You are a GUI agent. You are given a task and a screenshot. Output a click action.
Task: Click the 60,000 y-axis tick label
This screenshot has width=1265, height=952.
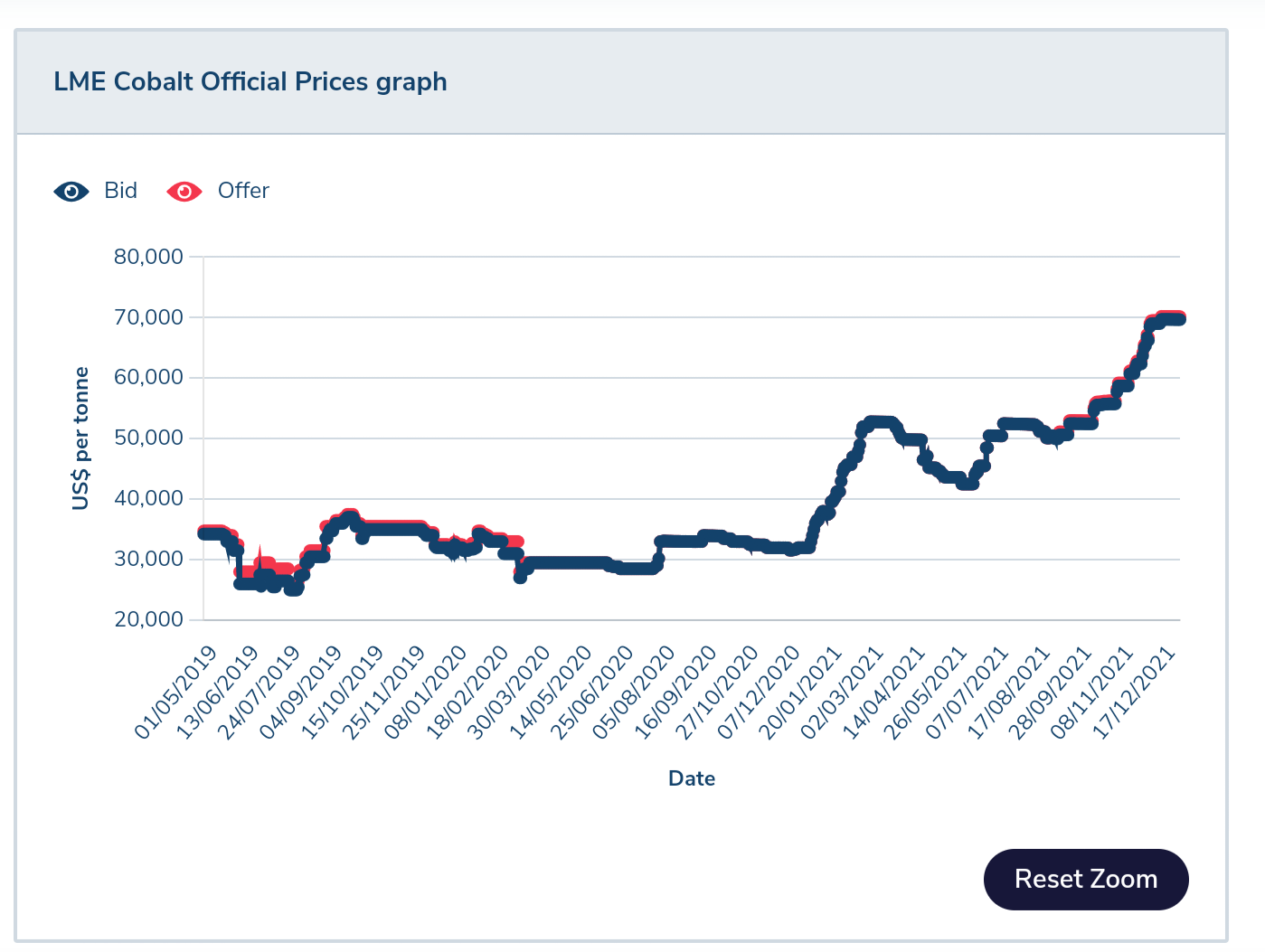coord(148,378)
